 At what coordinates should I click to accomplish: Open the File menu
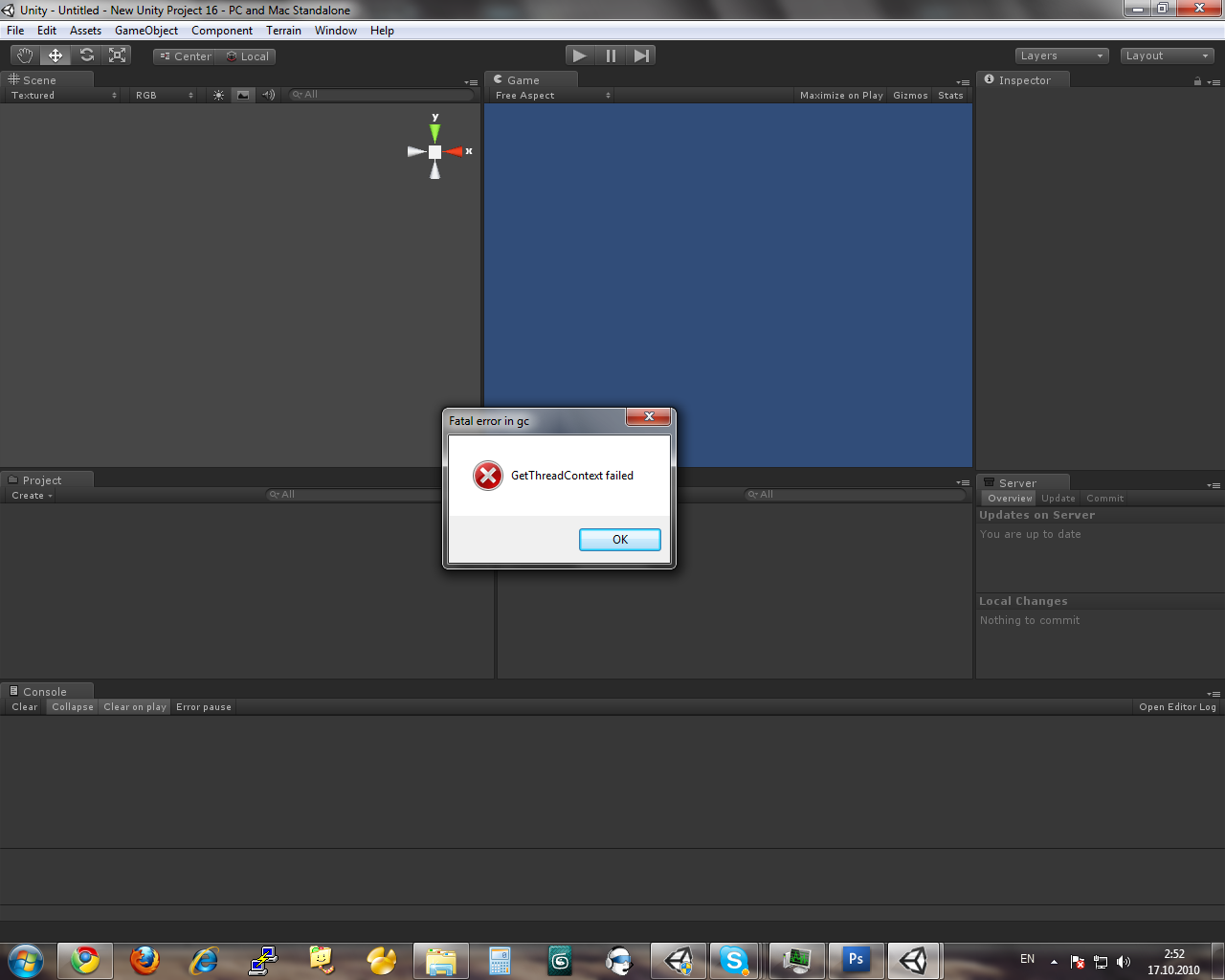pyautogui.click(x=15, y=31)
